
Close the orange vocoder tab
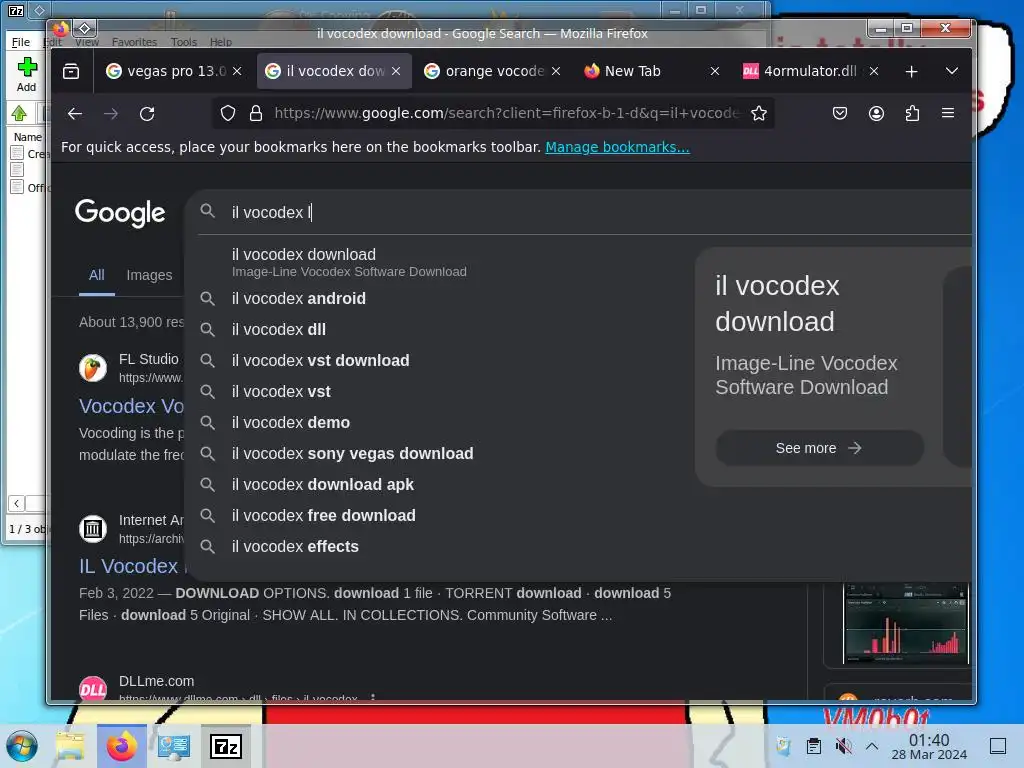[x=556, y=71]
